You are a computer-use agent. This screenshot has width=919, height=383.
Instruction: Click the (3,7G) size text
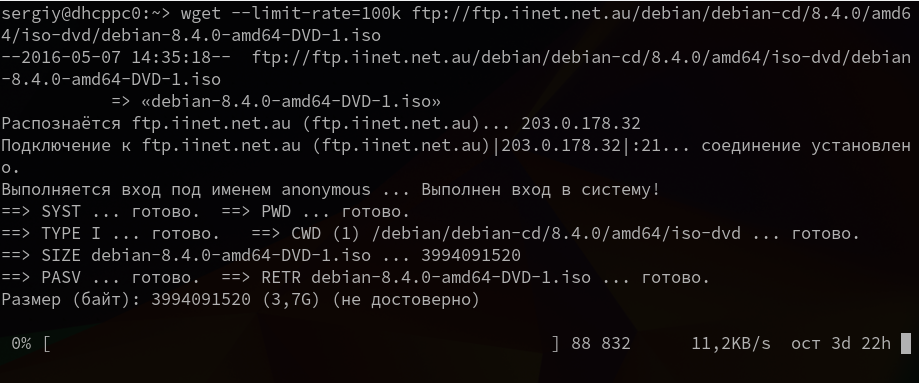click(291, 300)
